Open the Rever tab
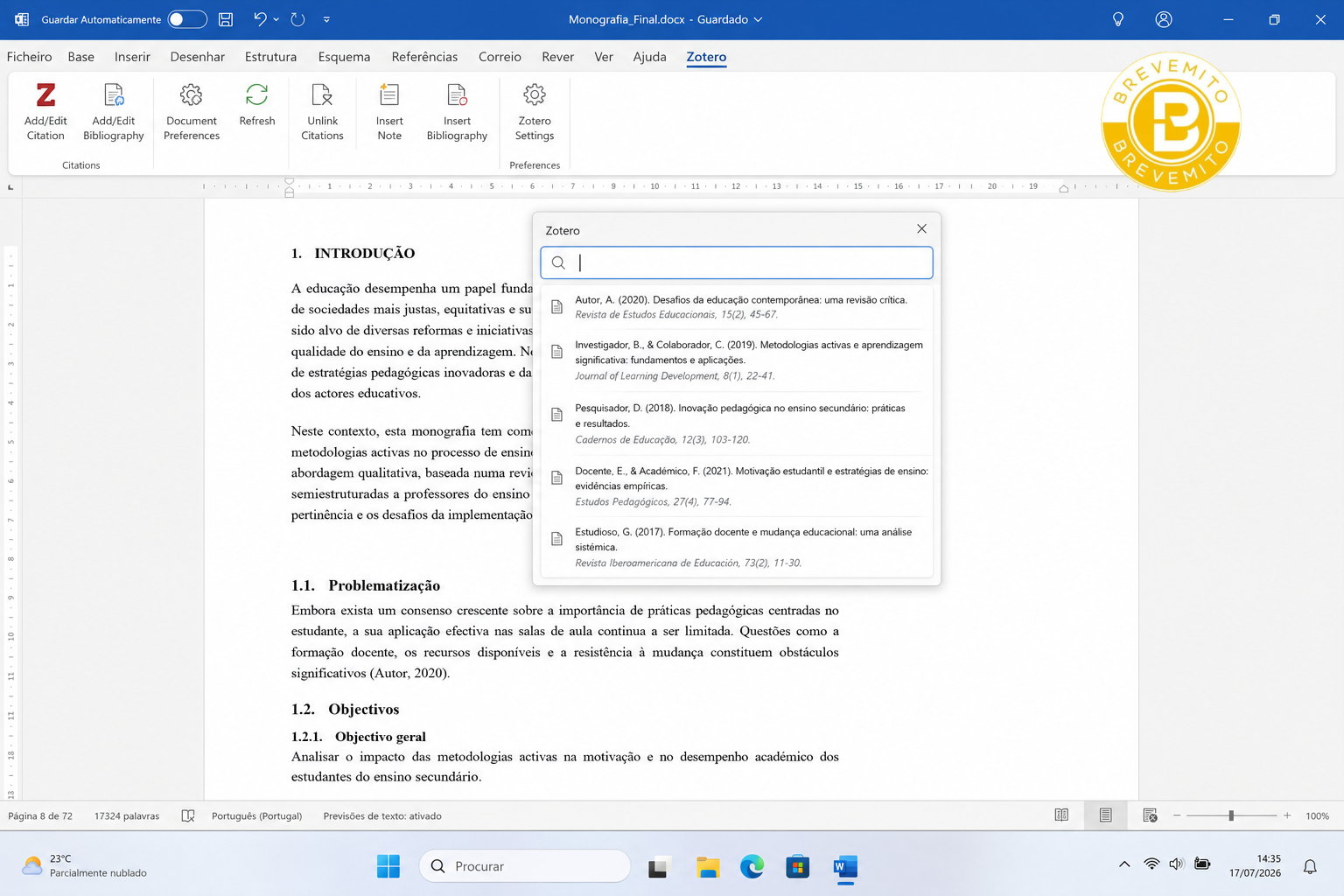This screenshot has height=896, width=1344. (557, 57)
